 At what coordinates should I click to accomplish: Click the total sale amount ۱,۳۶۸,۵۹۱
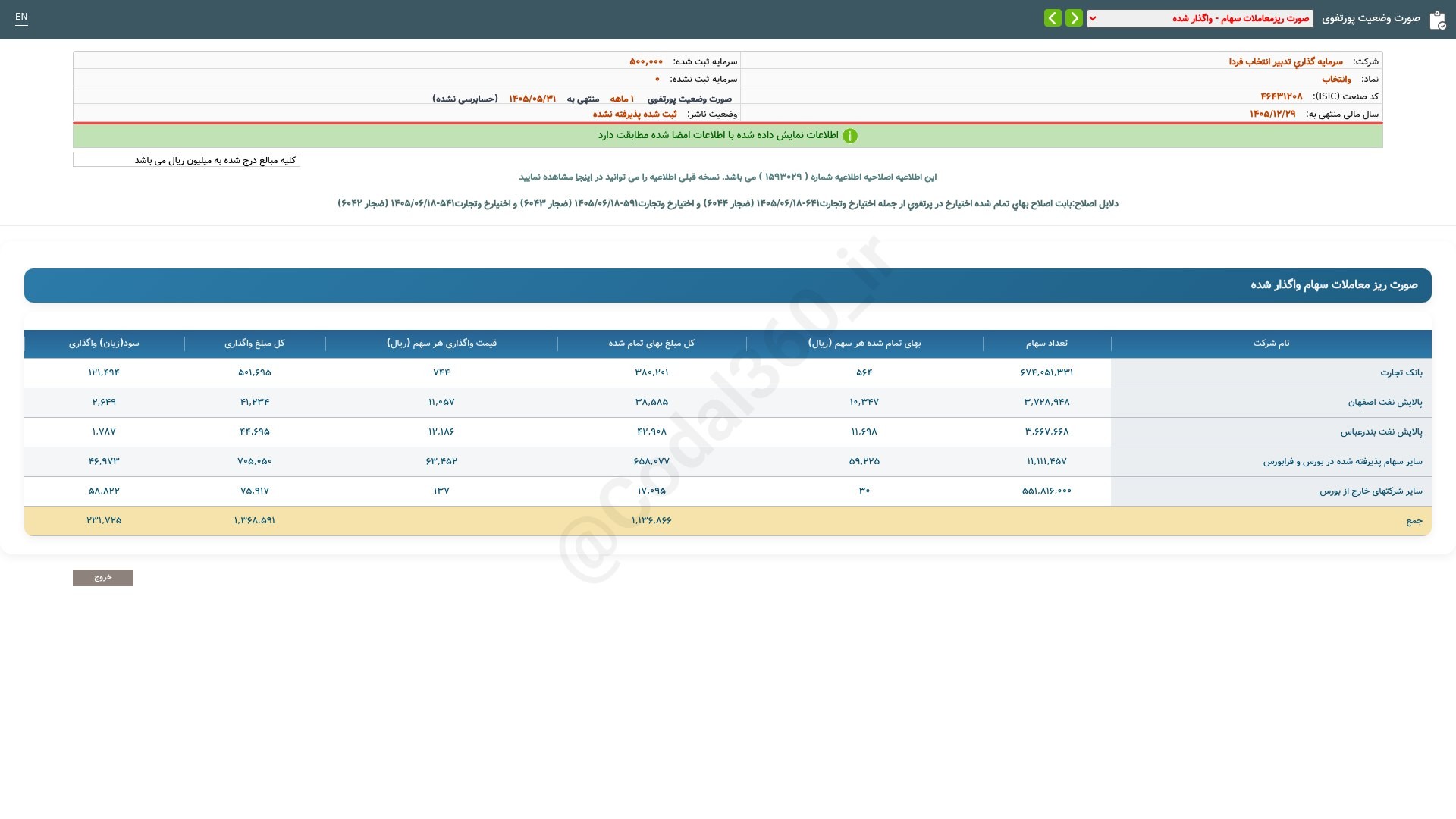point(255,520)
